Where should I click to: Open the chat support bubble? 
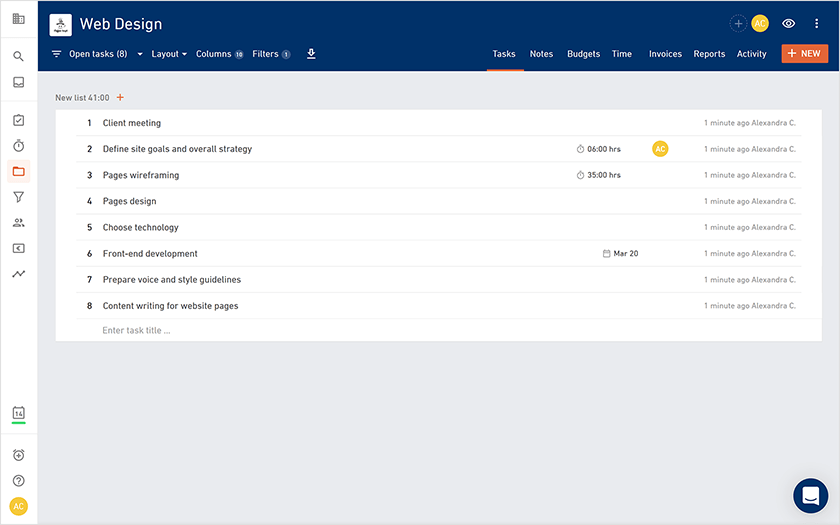(810, 496)
